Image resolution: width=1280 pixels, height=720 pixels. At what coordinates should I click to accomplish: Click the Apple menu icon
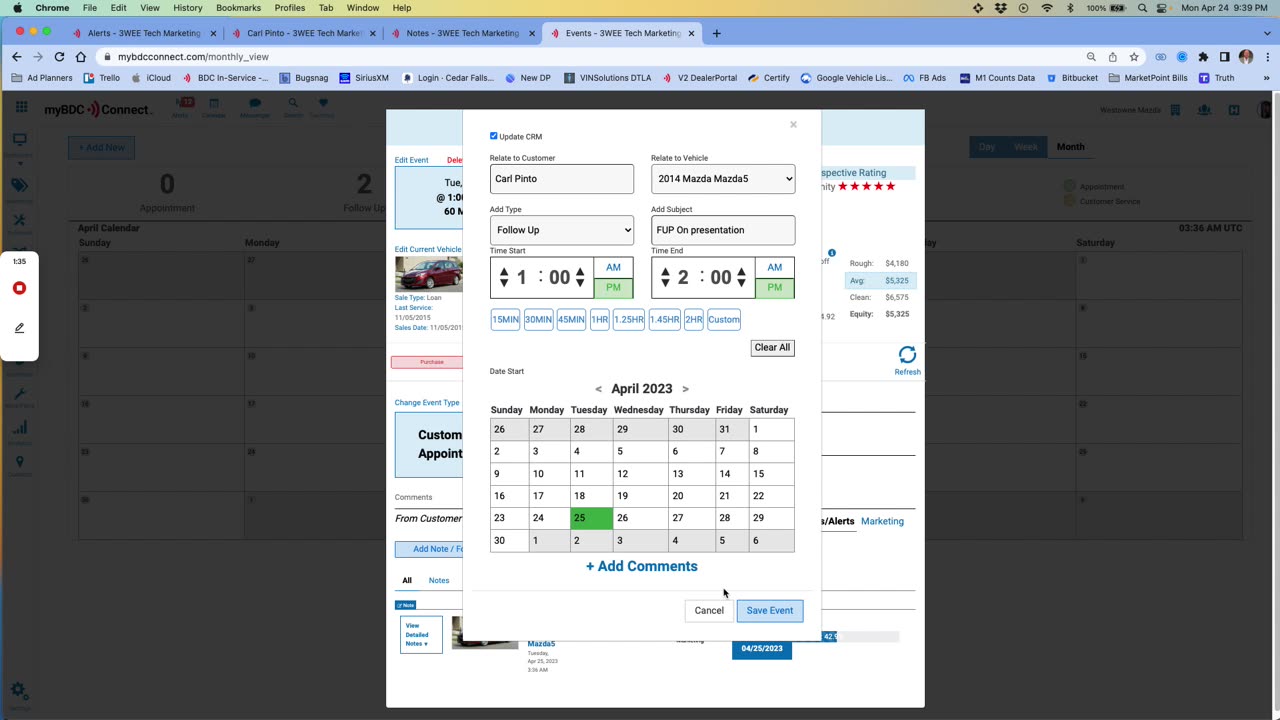click(x=17, y=8)
